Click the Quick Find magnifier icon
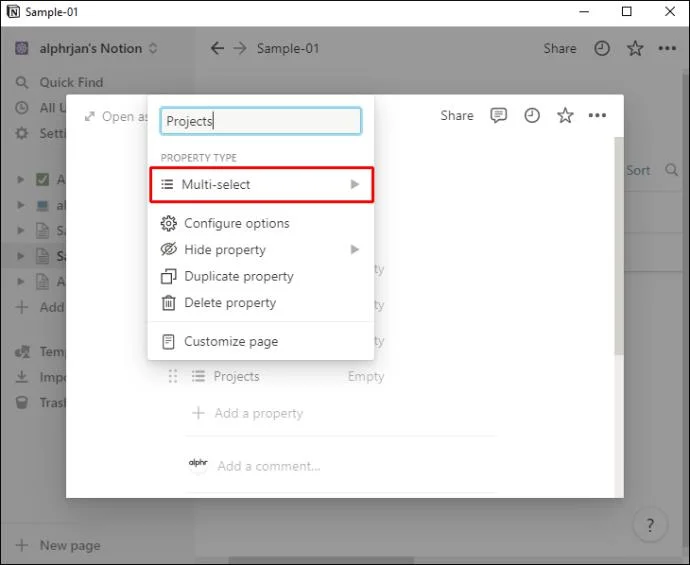690x565 pixels. pyautogui.click(x=22, y=82)
